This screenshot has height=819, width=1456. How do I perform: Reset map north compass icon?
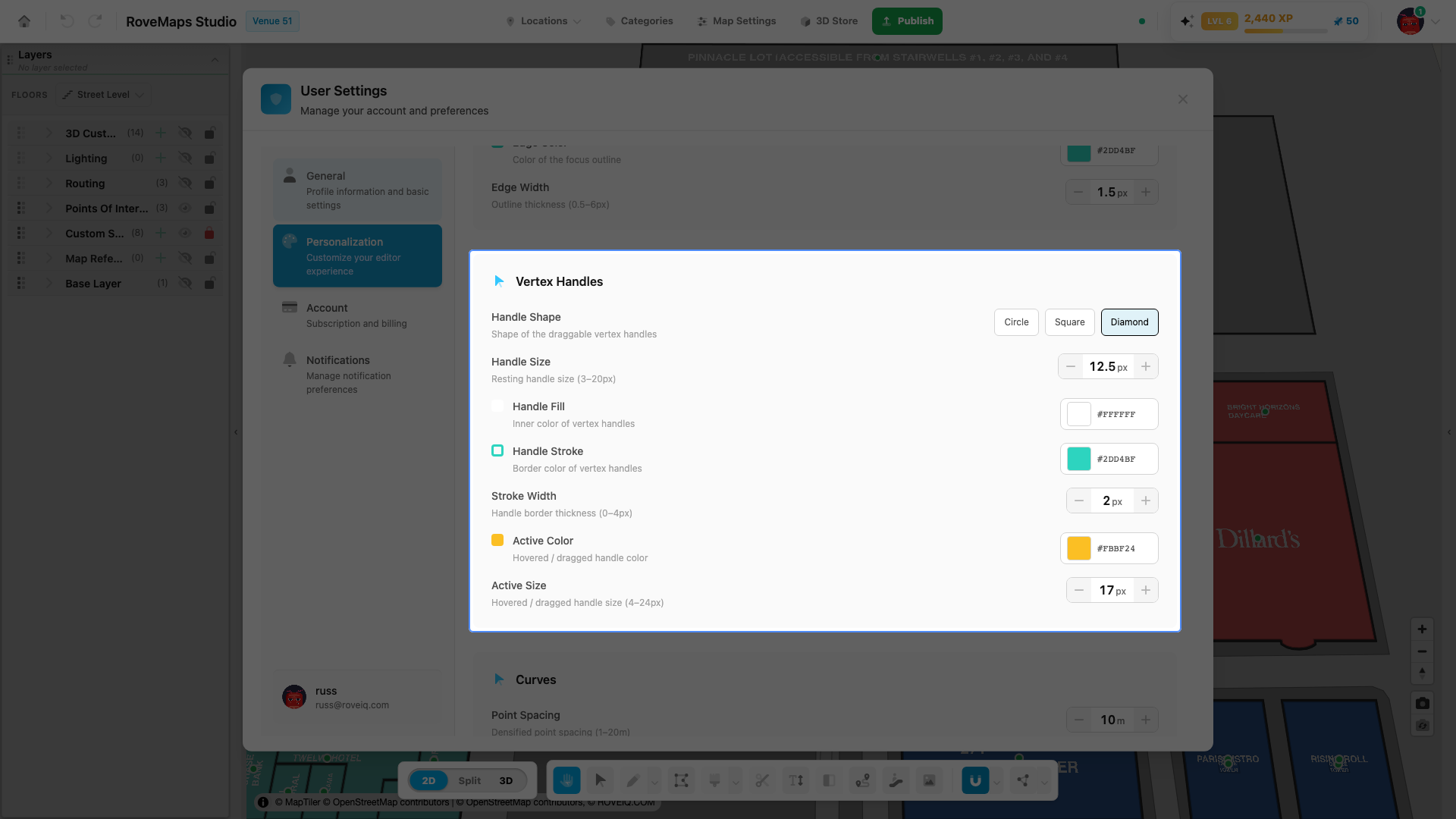coord(1422,673)
